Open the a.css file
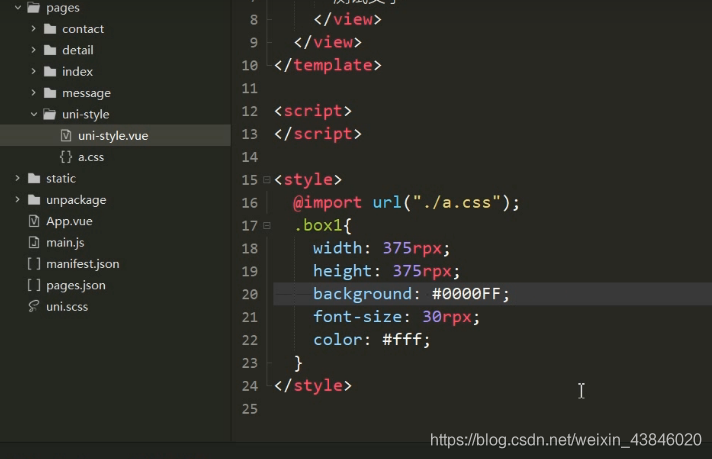This screenshot has height=459, width=712. 91,157
